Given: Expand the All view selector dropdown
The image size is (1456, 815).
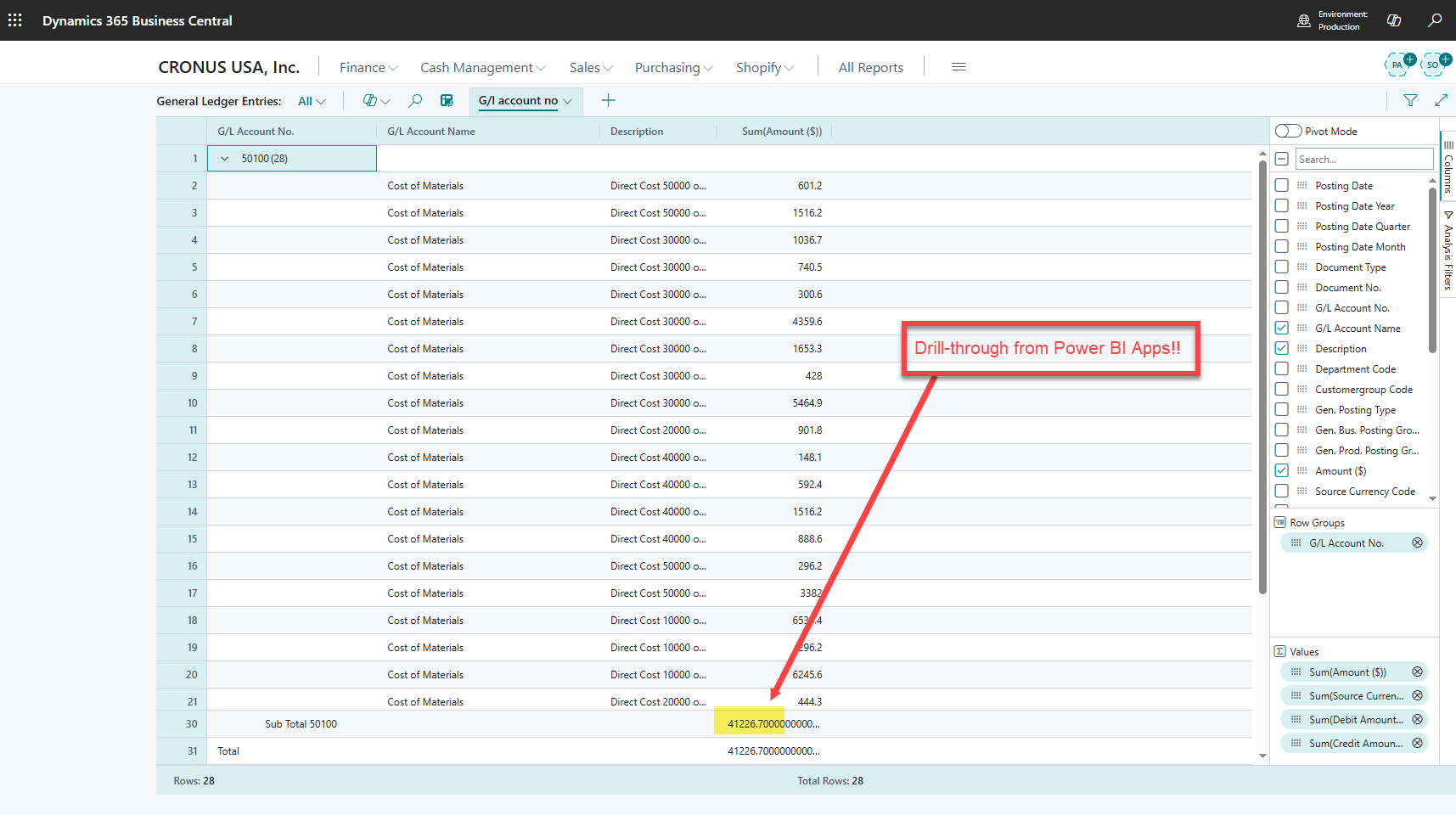Looking at the screenshot, I should click(312, 101).
